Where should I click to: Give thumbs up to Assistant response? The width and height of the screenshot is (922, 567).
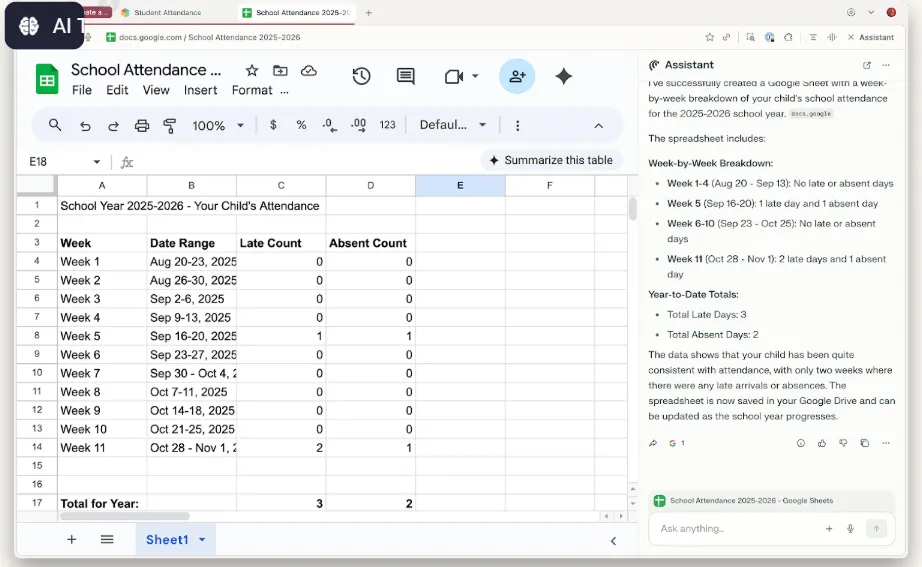pos(822,443)
